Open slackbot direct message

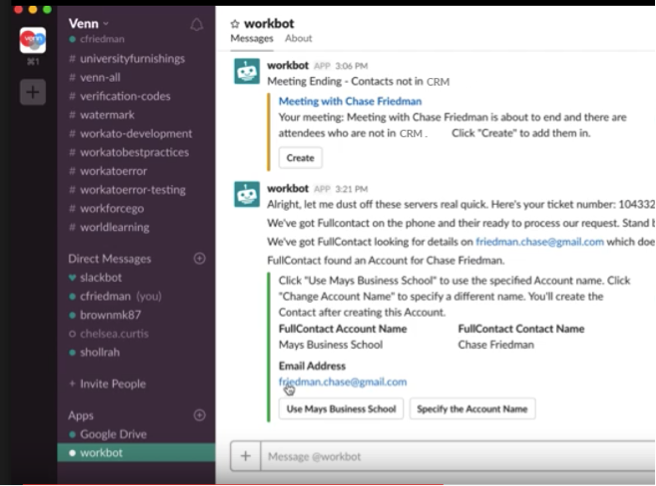[101, 277]
